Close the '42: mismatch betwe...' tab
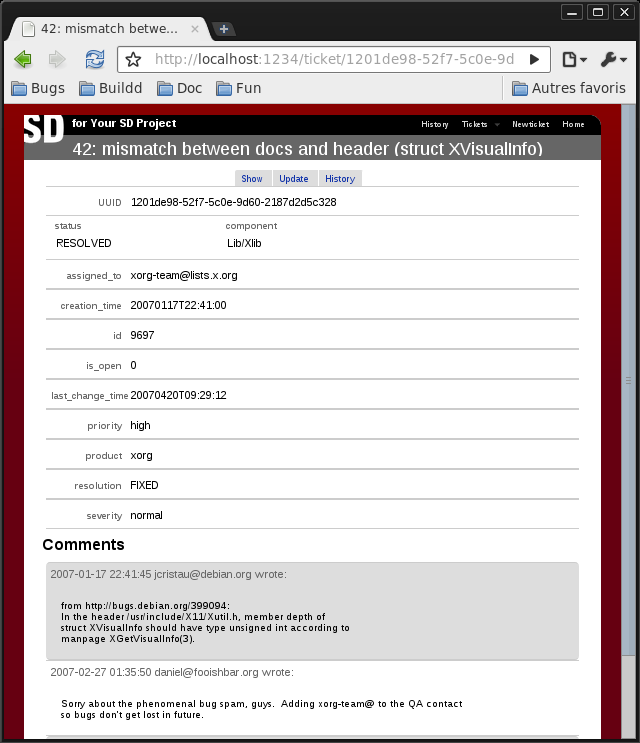This screenshot has width=640, height=743. pyautogui.click(x=194, y=29)
